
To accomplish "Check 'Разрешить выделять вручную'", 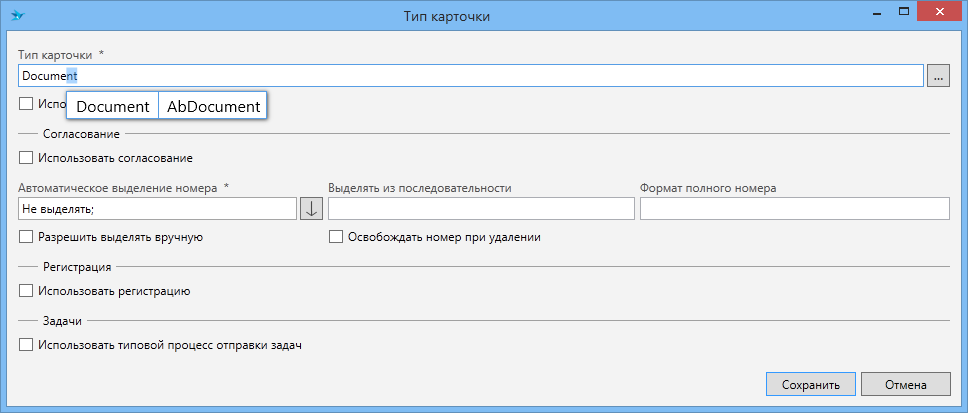I will (x=26, y=237).
